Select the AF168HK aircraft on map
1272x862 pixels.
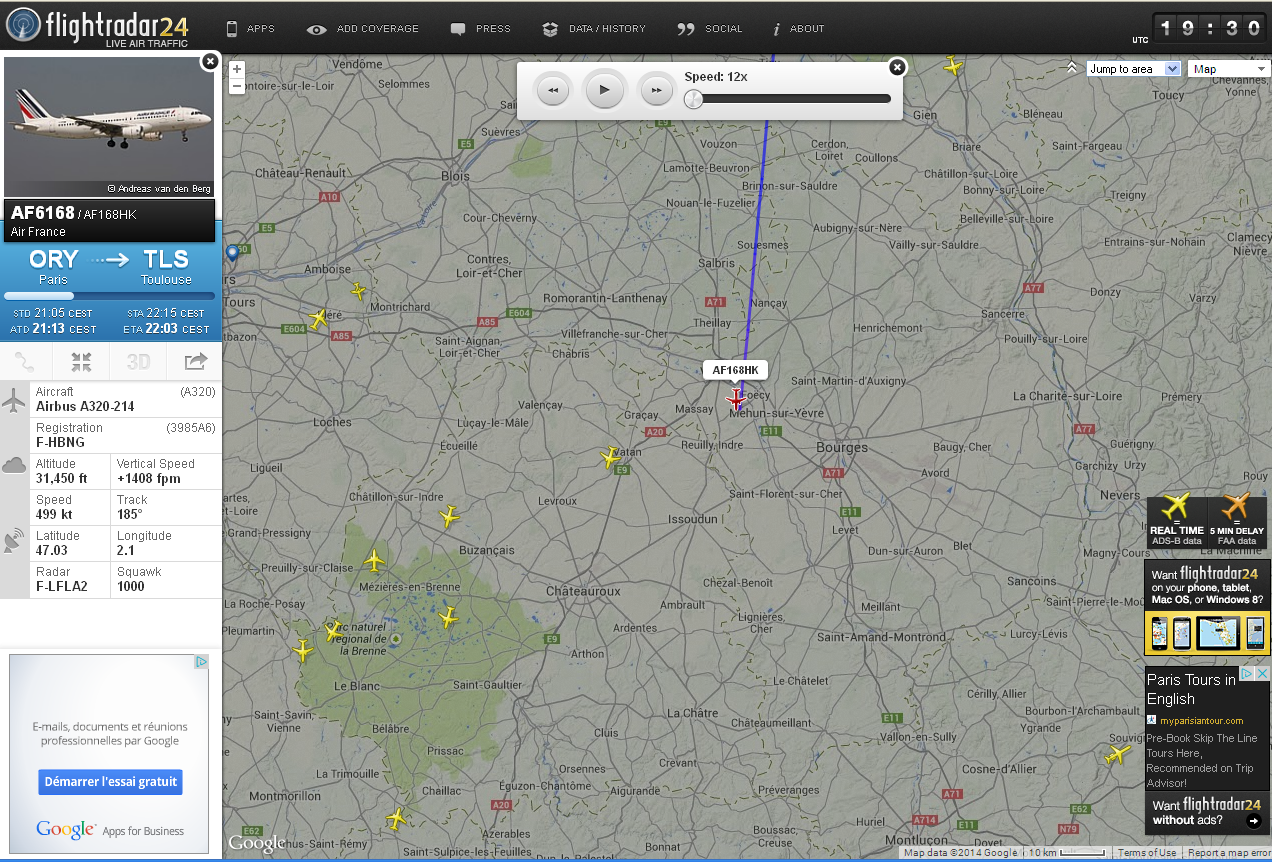pos(736,399)
